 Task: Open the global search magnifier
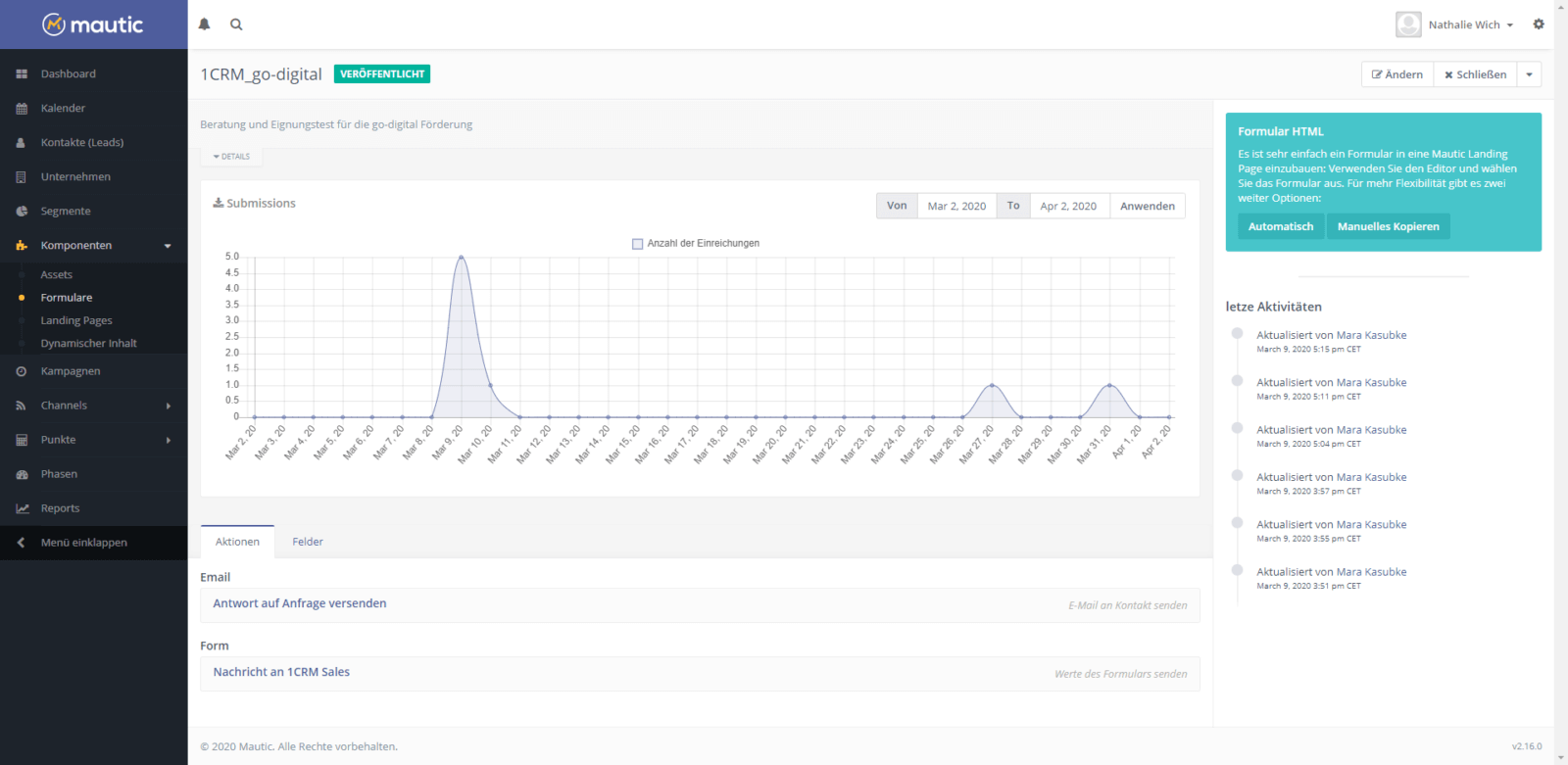click(236, 24)
